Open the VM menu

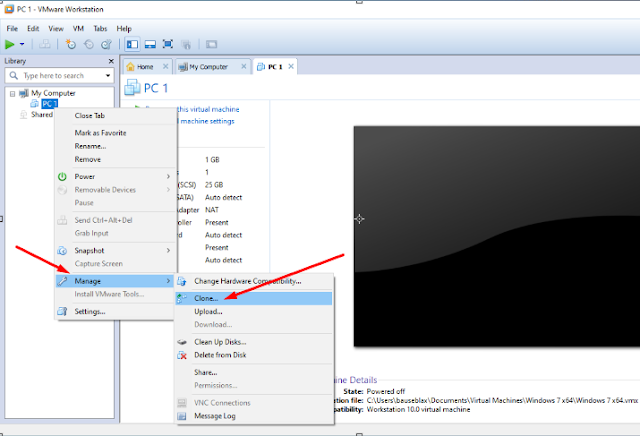pyautogui.click(x=78, y=29)
